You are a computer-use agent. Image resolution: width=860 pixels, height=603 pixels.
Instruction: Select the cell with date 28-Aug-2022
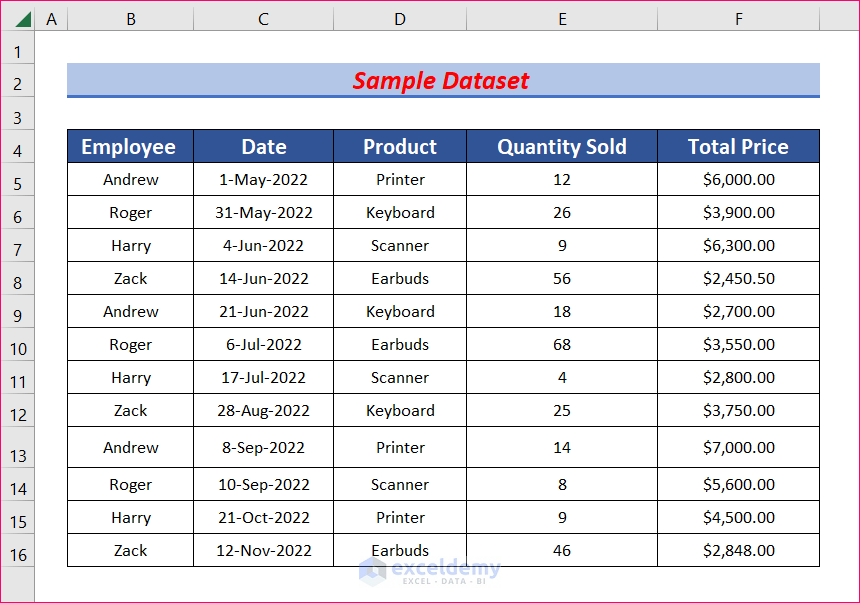pos(263,410)
